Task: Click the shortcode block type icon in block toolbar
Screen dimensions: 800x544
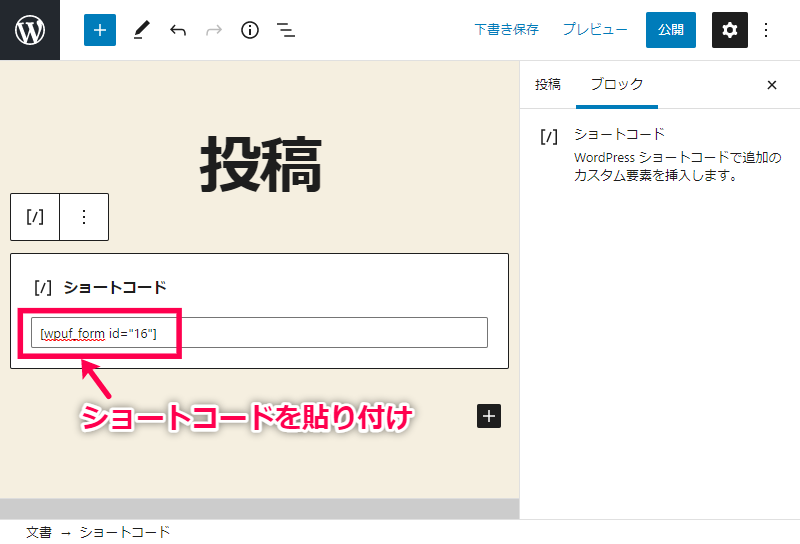Action: click(35, 217)
